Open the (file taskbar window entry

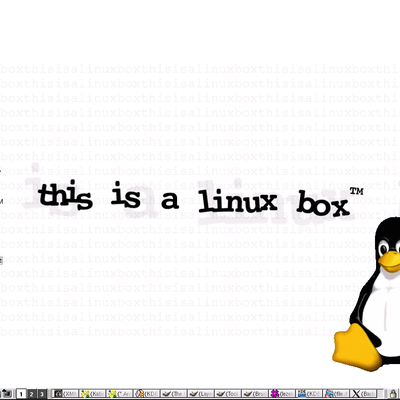tap(336, 394)
